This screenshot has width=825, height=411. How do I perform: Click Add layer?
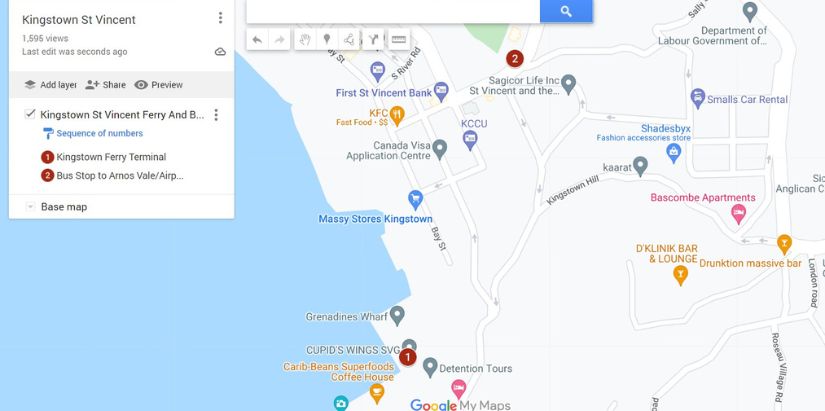pos(51,85)
